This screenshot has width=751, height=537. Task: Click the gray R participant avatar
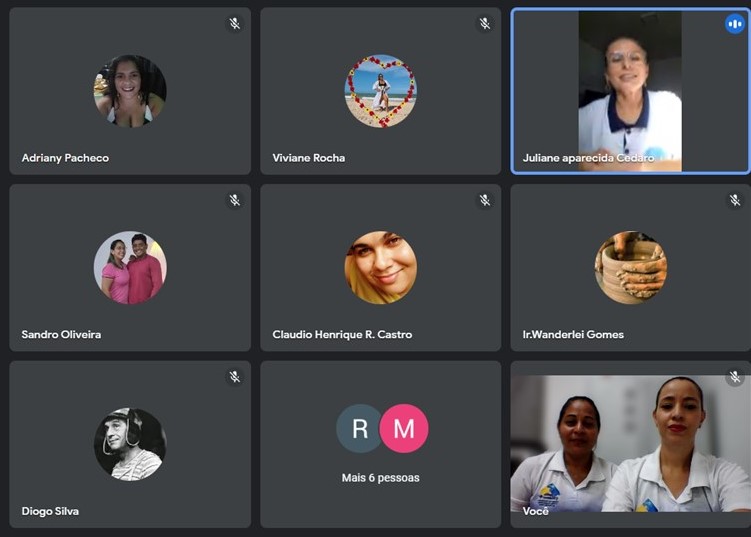(360, 429)
